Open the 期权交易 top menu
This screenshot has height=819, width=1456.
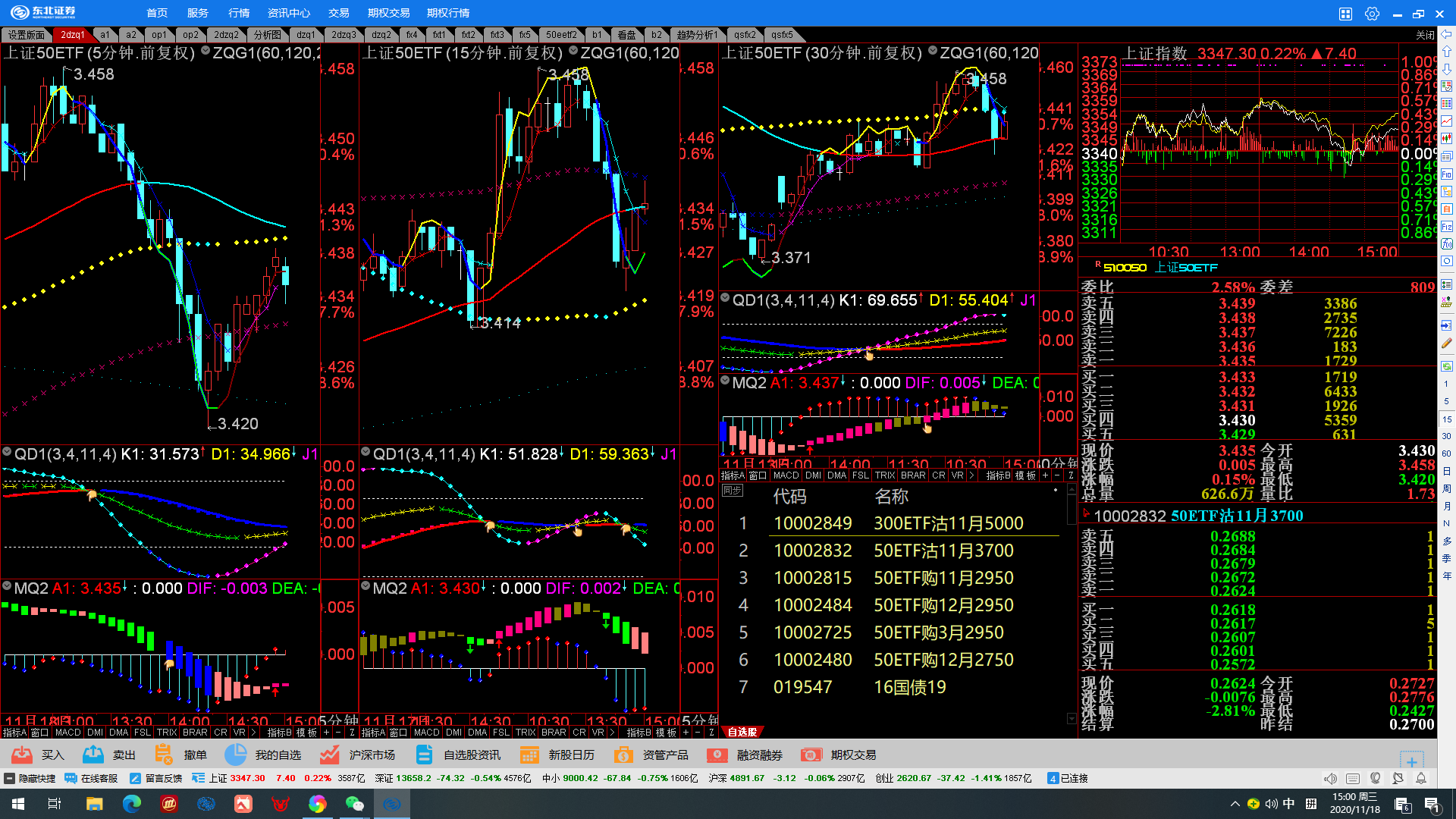coord(388,13)
